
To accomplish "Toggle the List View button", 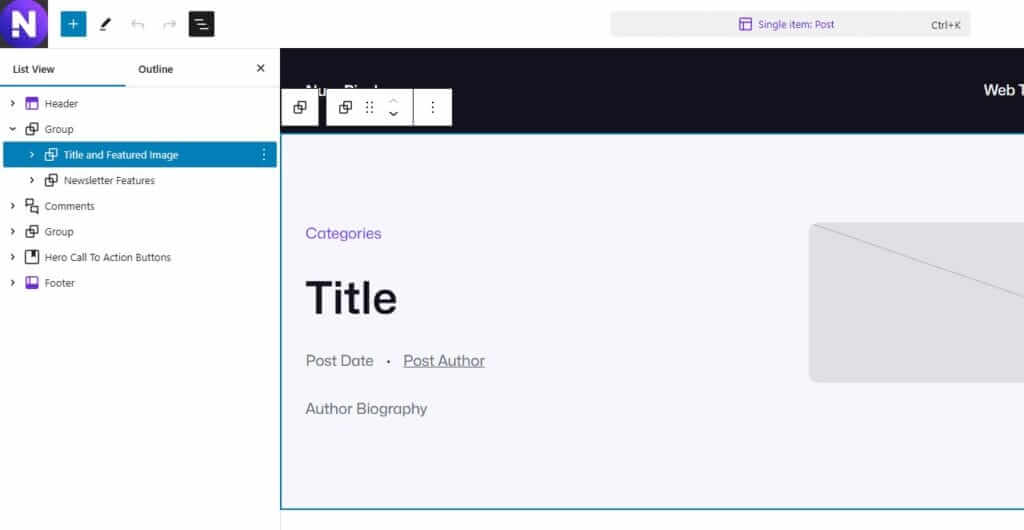I will point(202,24).
